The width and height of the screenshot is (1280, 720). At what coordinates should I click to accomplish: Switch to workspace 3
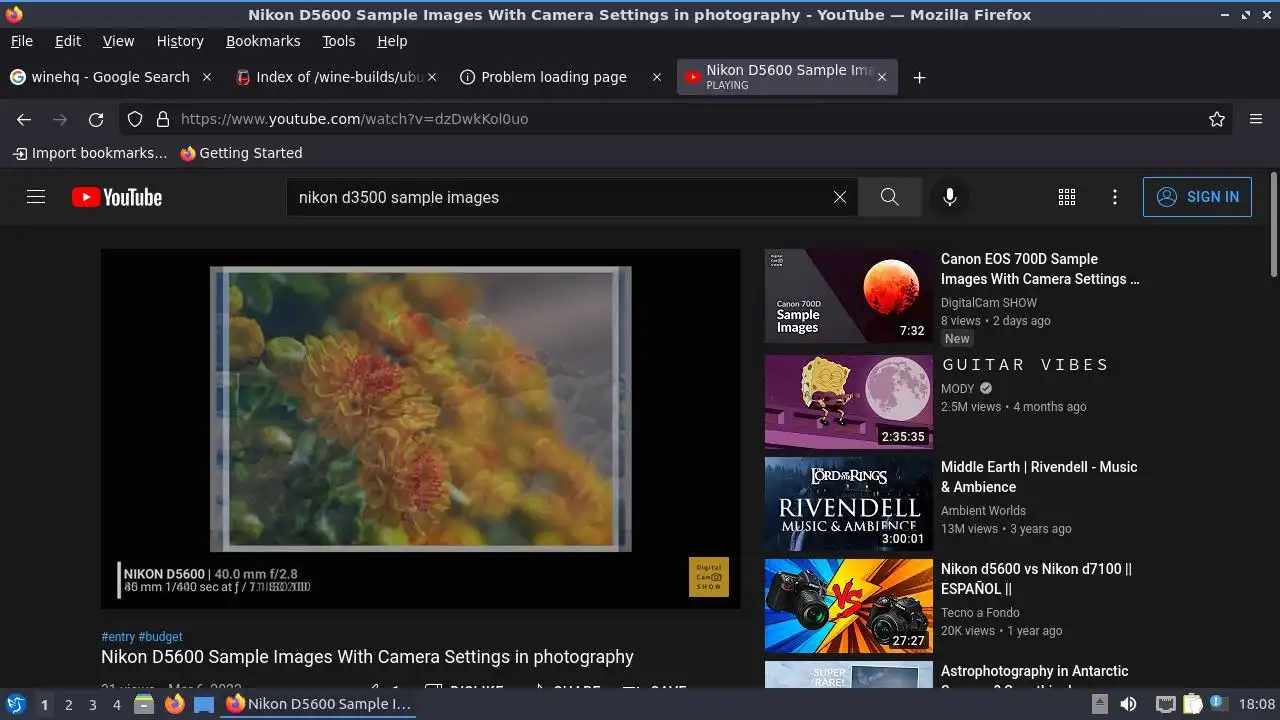coord(92,705)
